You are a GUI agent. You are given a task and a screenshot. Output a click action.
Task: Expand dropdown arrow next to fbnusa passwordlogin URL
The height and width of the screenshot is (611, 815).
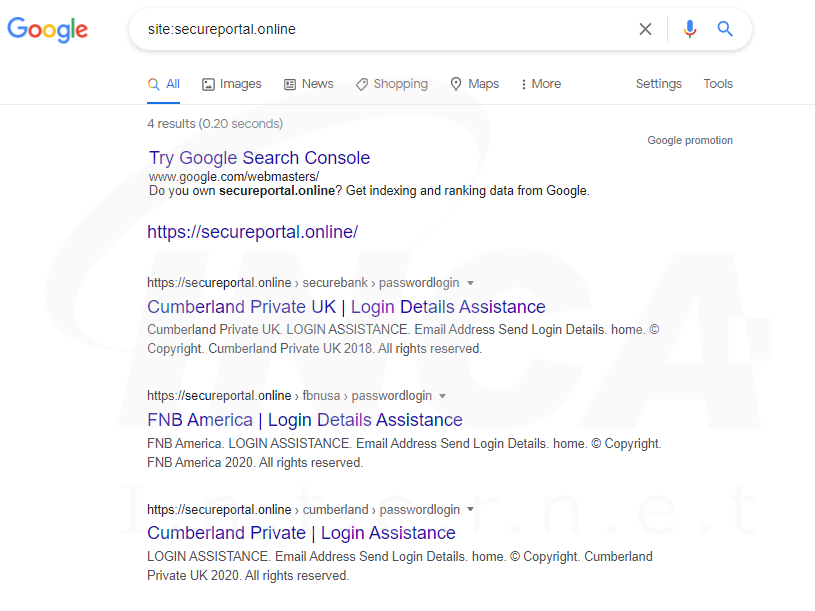point(442,396)
